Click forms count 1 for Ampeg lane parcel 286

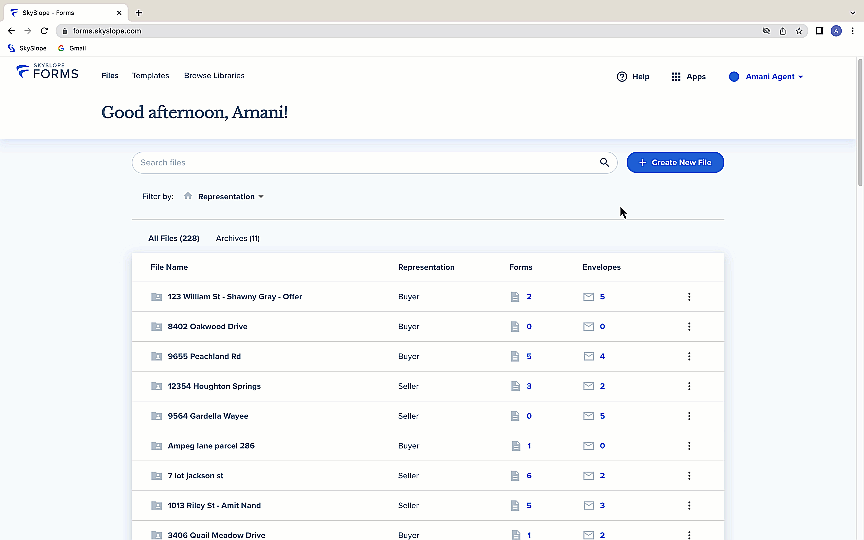tap(528, 446)
